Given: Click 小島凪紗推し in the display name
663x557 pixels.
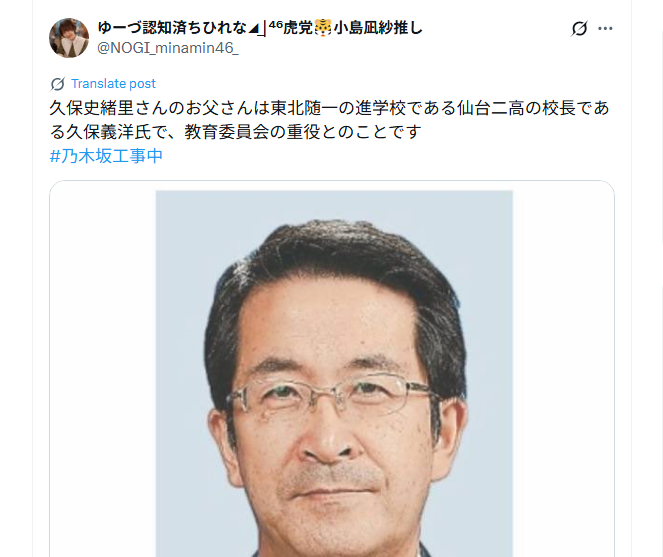Looking at the screenshot, I should [x=378, y=28].
